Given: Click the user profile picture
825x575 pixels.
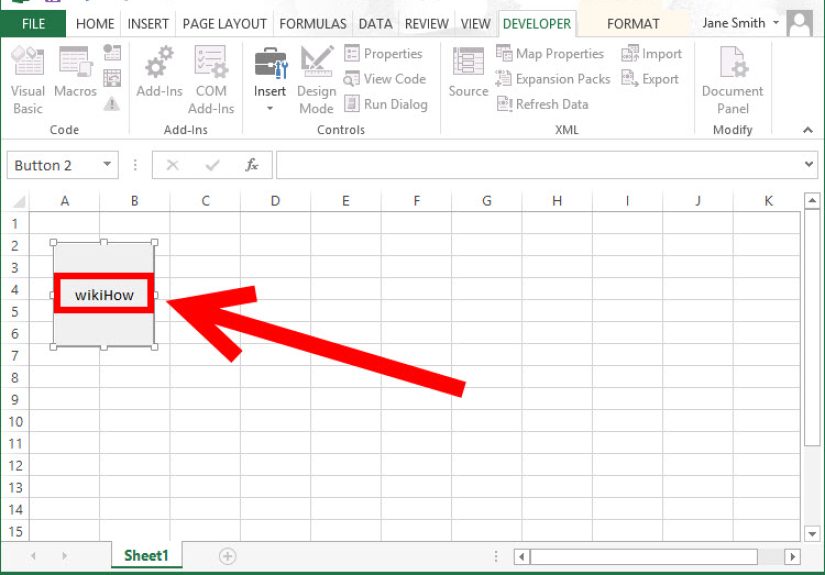Looking at the screenshot, I should click(800, 23).
